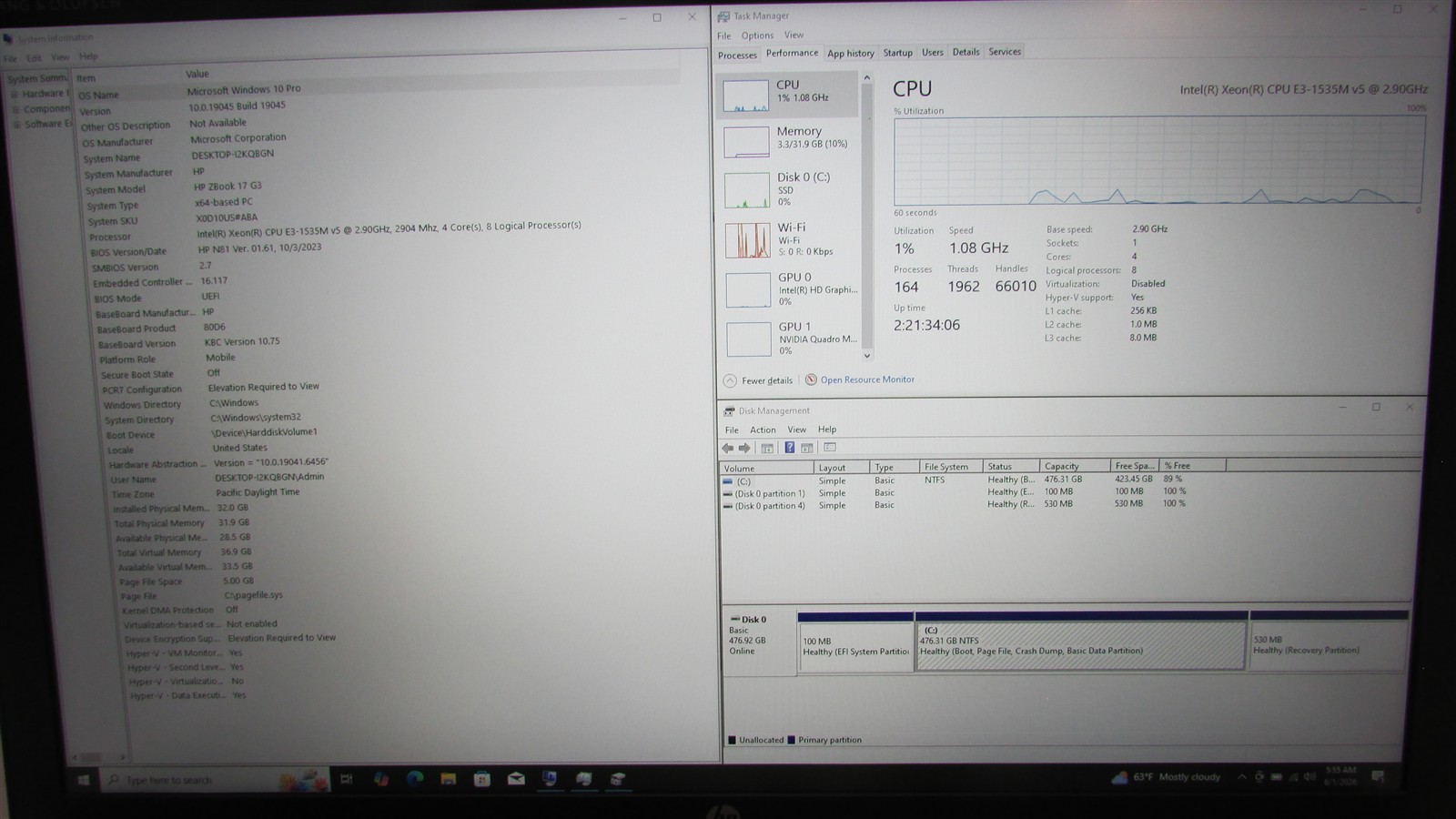The width and height of the screenshot is (1456, 819).
Task: Click the volume speaker icon in system tray
Action: point(1310,777)
